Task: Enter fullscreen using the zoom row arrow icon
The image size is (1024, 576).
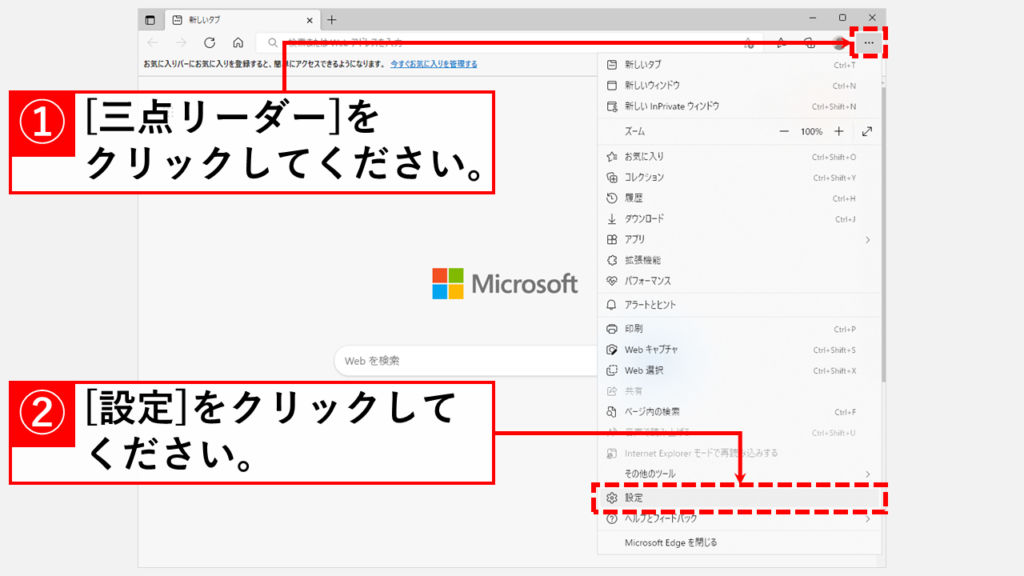Action: pos(866,131)
